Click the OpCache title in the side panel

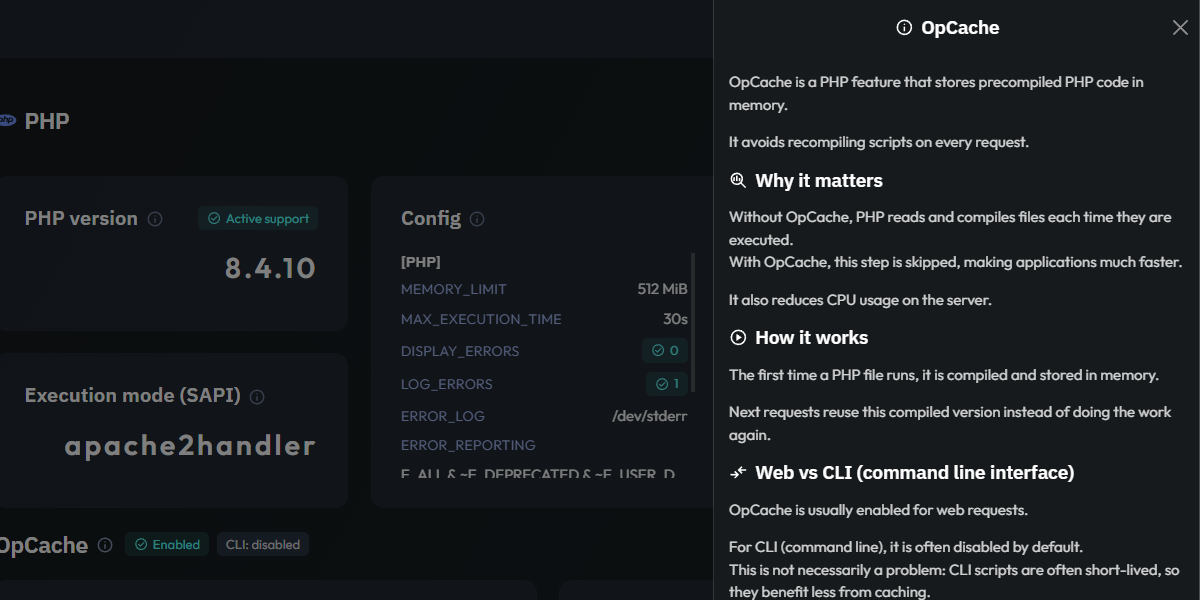(960, 28)
